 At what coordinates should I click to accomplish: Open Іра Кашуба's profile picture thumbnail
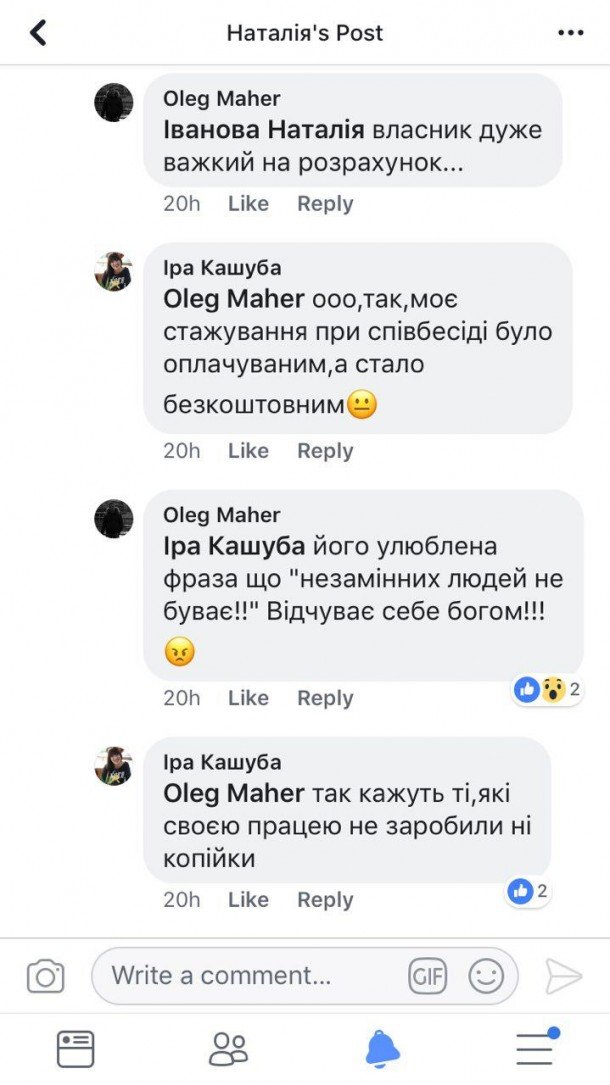113,272
